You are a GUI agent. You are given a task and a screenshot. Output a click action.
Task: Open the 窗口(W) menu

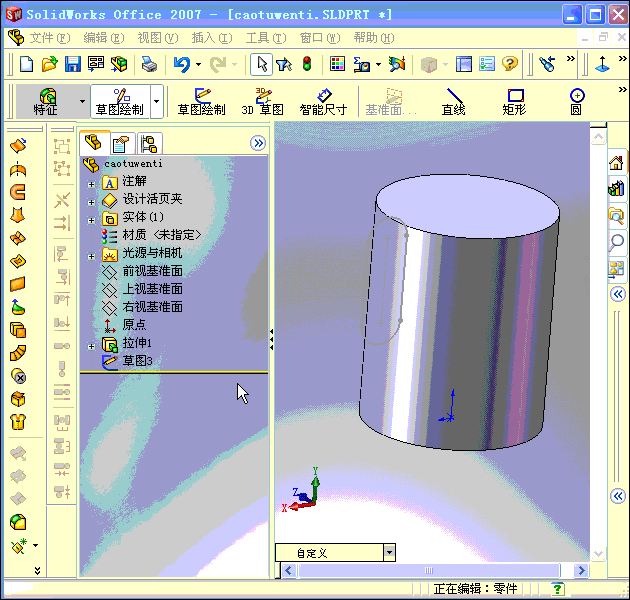point(320,38)
